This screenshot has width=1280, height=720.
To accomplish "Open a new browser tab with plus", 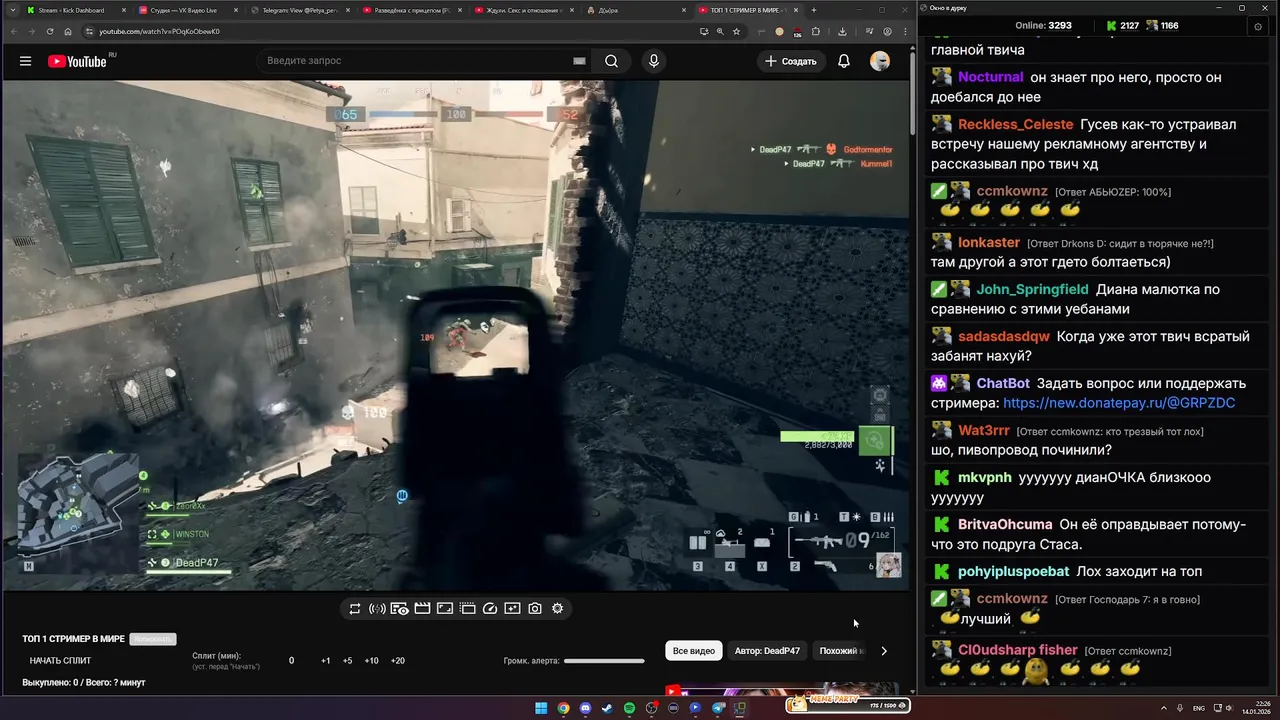I will click(814, 10).
